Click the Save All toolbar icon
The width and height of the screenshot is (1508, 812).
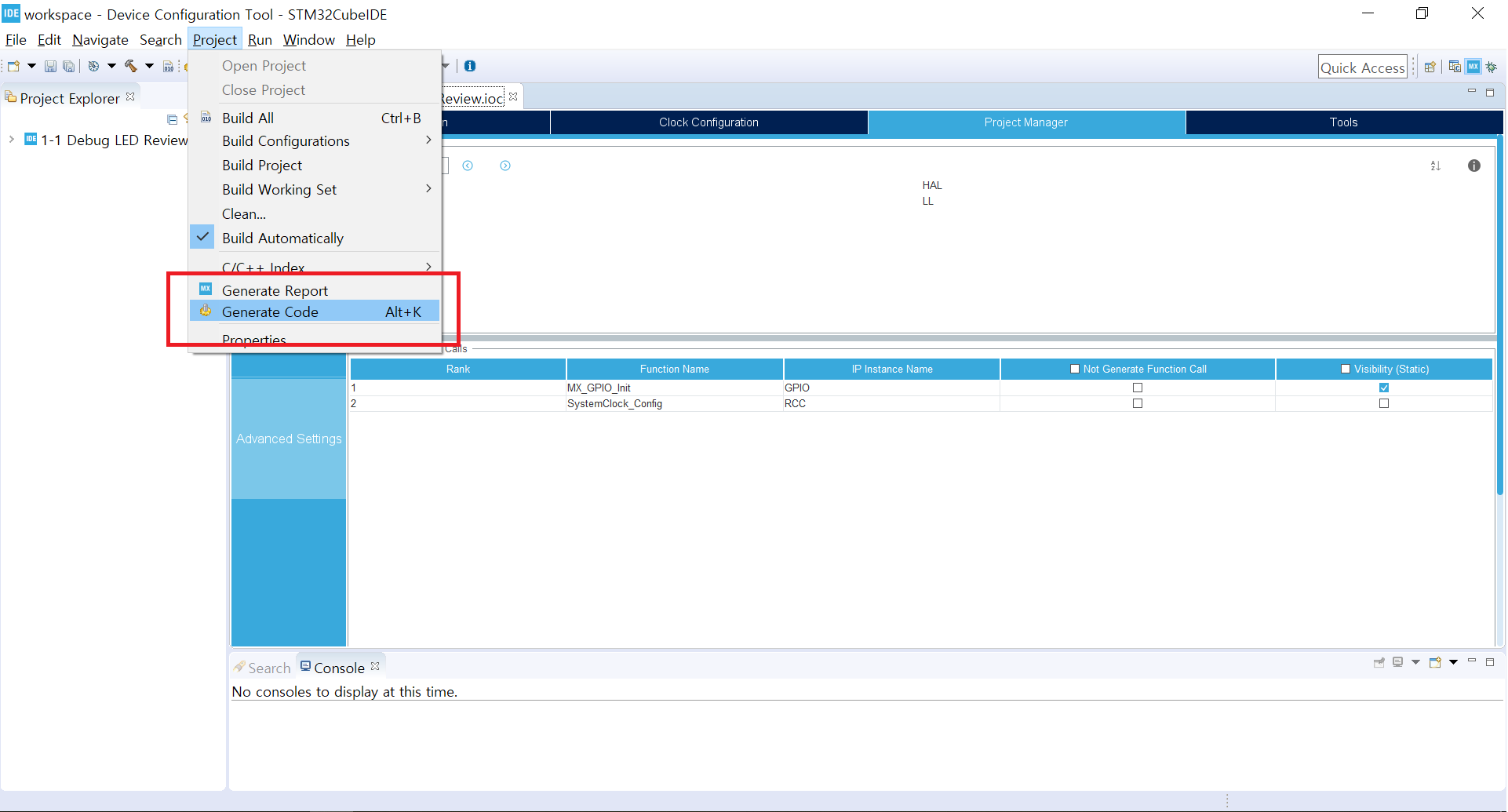point(69,67)
